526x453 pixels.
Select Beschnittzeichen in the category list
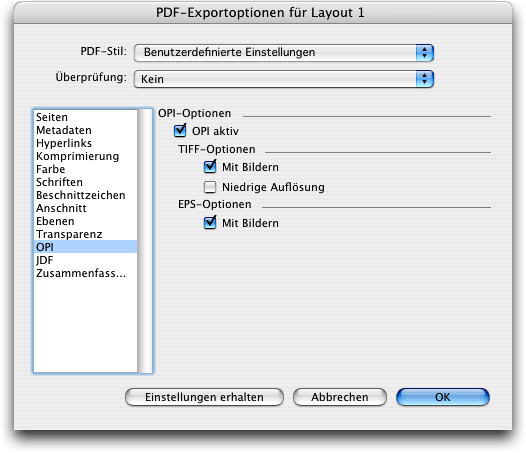click(x=86, y=195)
